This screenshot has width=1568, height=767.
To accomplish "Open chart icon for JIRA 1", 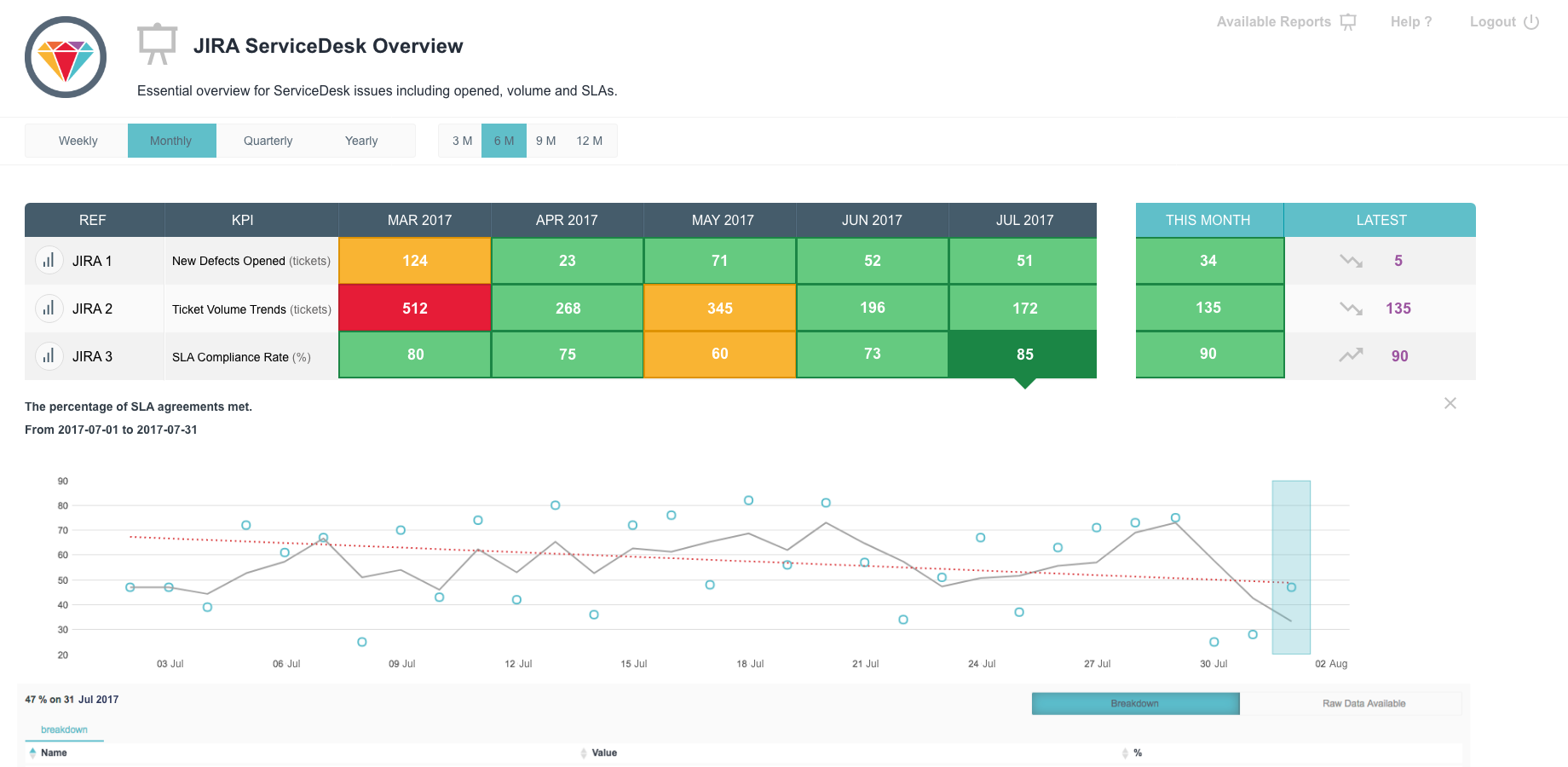I will click(49, 261).
